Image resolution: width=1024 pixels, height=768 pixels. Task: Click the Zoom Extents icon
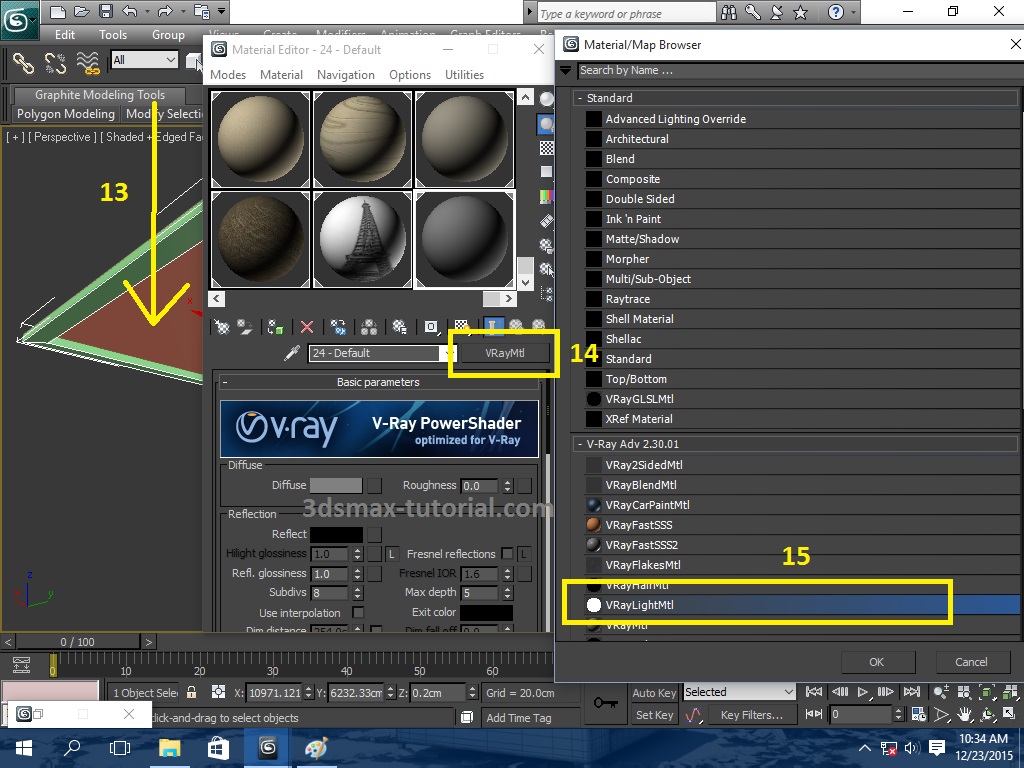987,692
